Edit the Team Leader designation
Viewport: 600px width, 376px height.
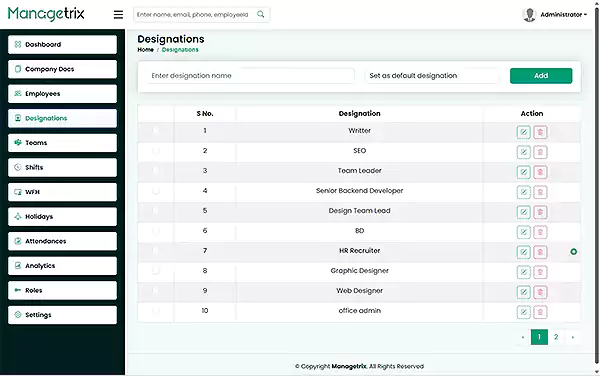click(523, 172)
